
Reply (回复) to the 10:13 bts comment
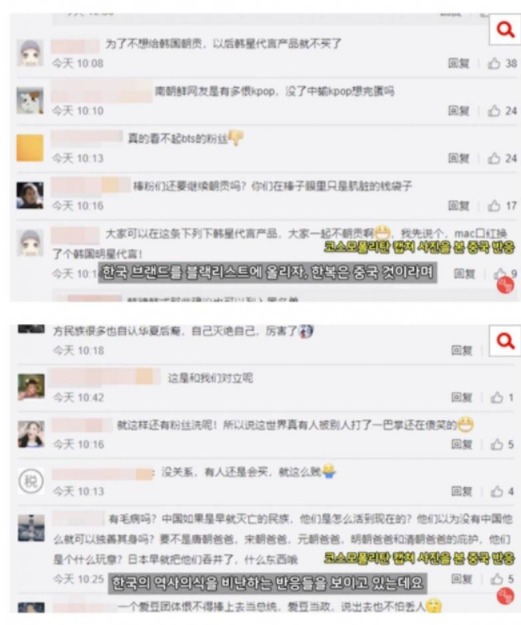pyautogui.click(x=459, y=158)
